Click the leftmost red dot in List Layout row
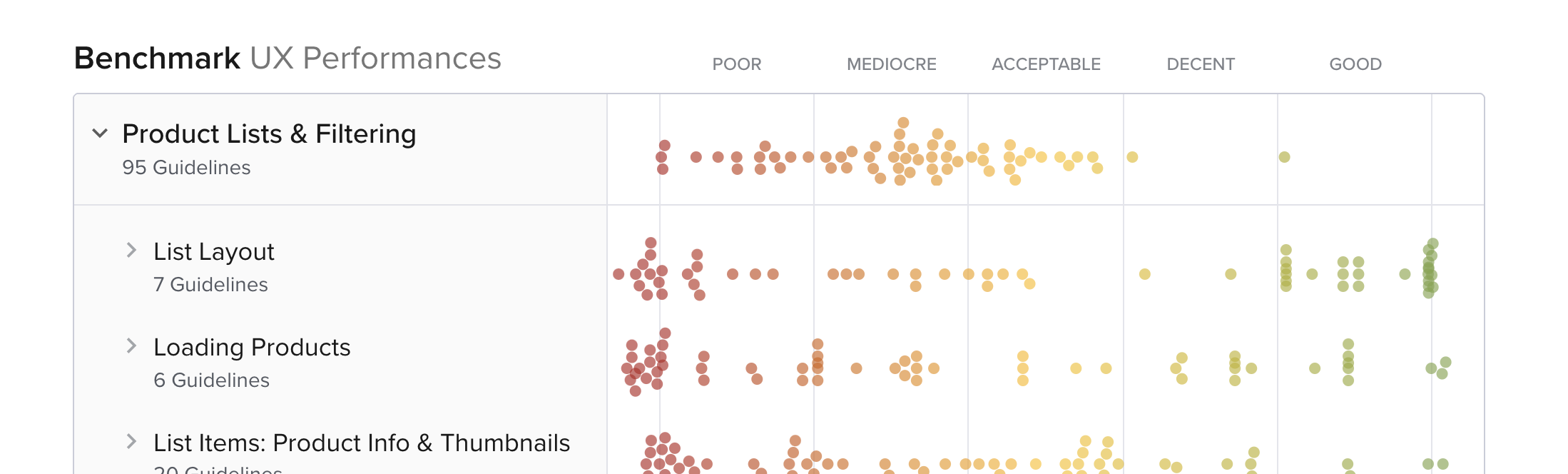The height and width of the screenshot is (474, 1568). pyautogui.click(x=618, y=274)
